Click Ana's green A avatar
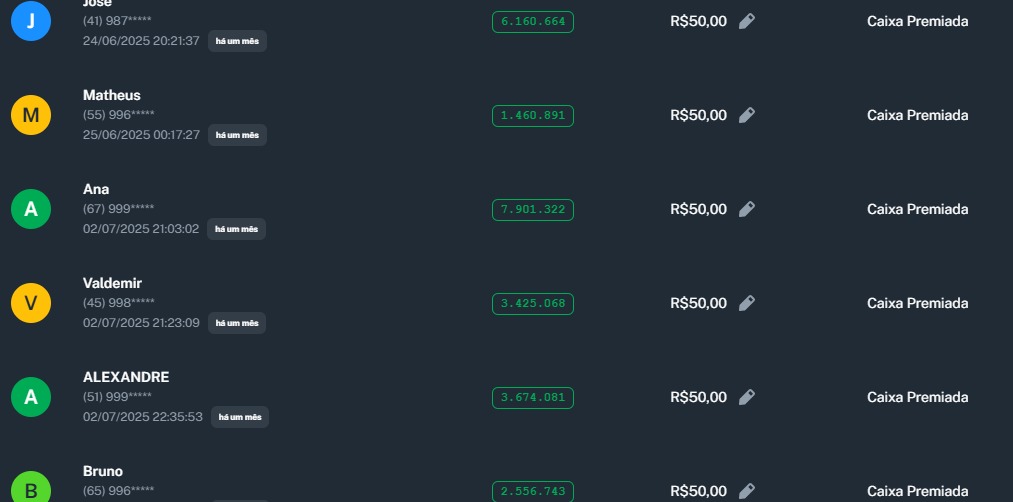The image size is (1013, 502). click(31, 209)
